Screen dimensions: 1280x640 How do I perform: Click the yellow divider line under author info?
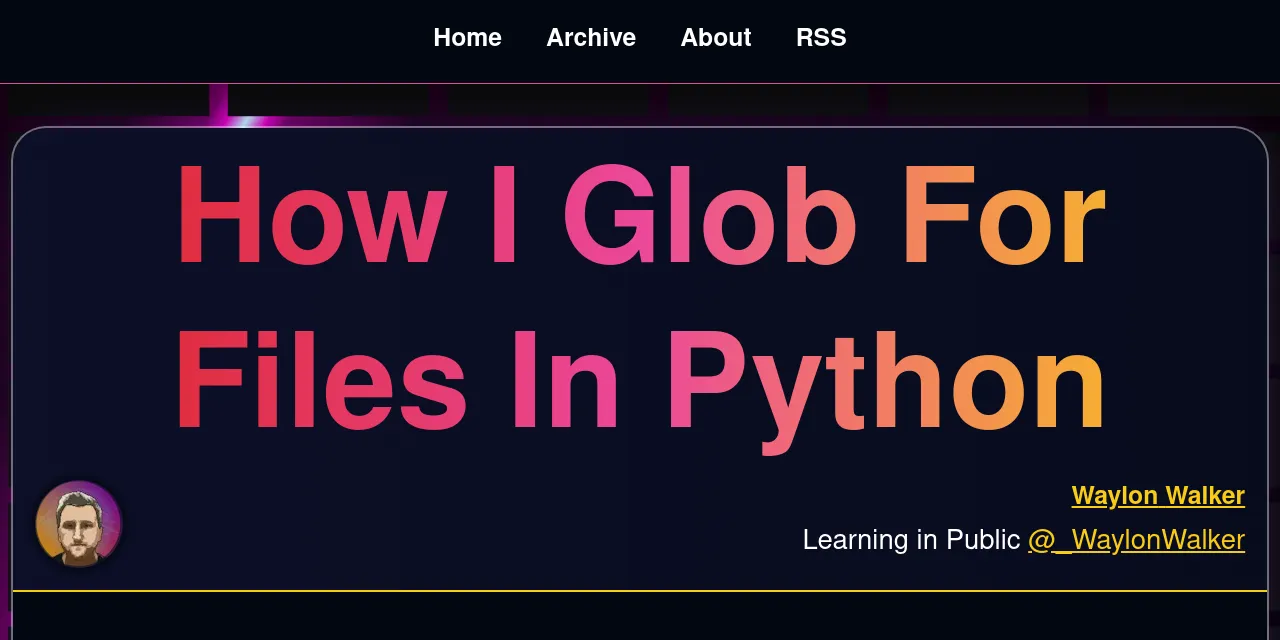[x=640, y=591]
